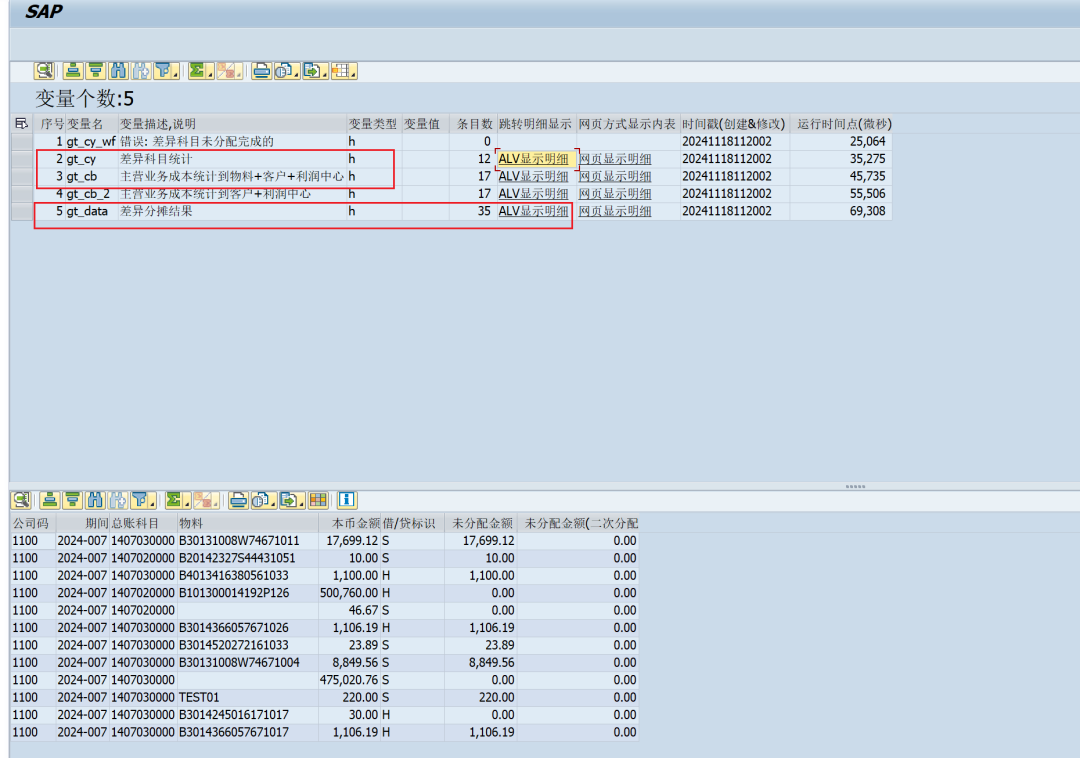1080x758 pixels.
Task: Click Find binoculars in detail grid toolbar
Action: 95,500
